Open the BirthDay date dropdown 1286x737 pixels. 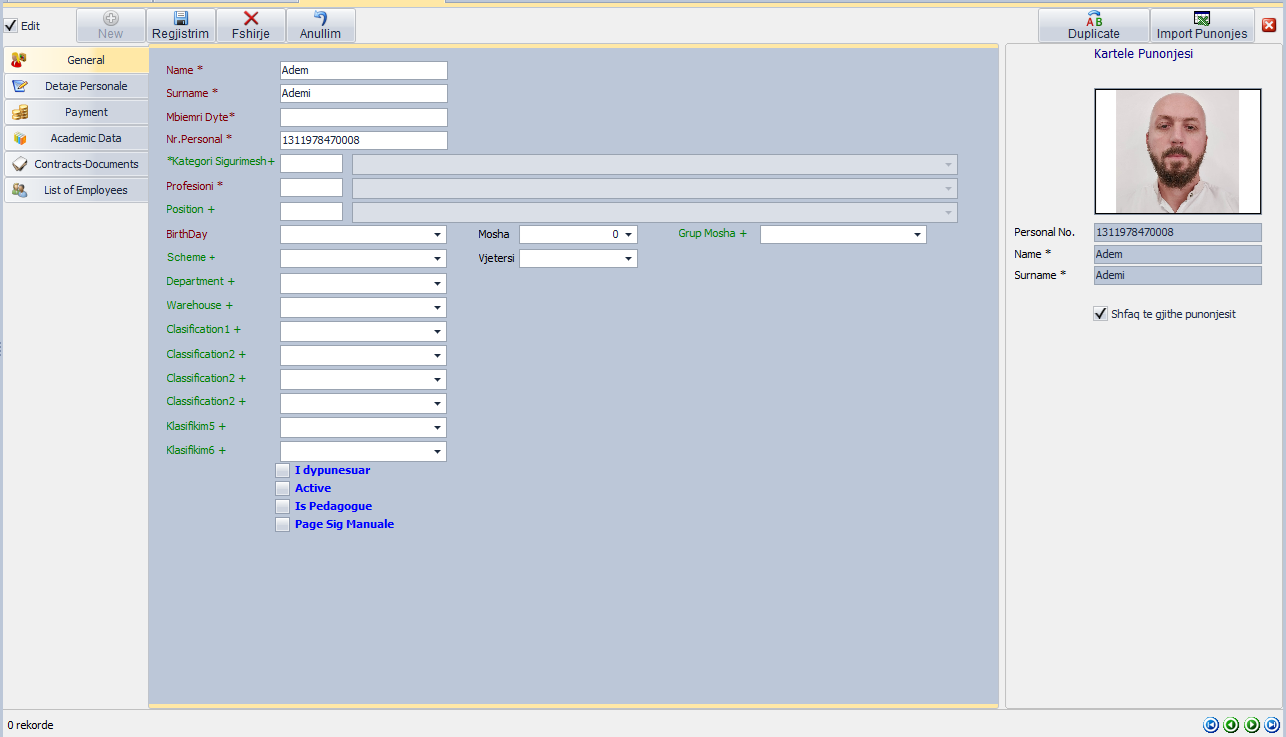[438, 235]
